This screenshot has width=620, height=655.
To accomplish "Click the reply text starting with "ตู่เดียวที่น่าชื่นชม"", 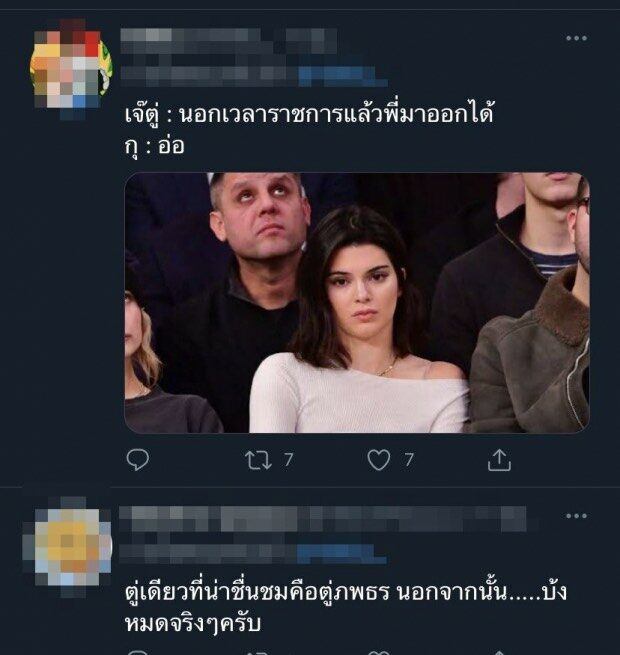I will click(x=346, y=608).
